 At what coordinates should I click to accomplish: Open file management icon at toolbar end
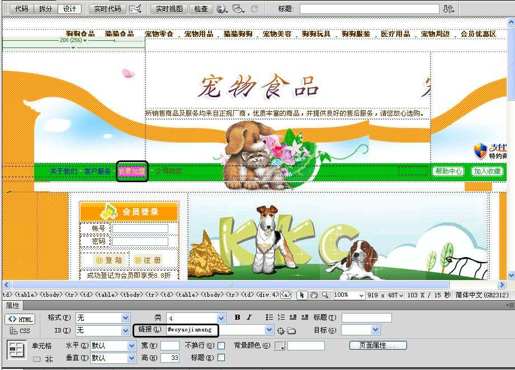tap(448, 9)
